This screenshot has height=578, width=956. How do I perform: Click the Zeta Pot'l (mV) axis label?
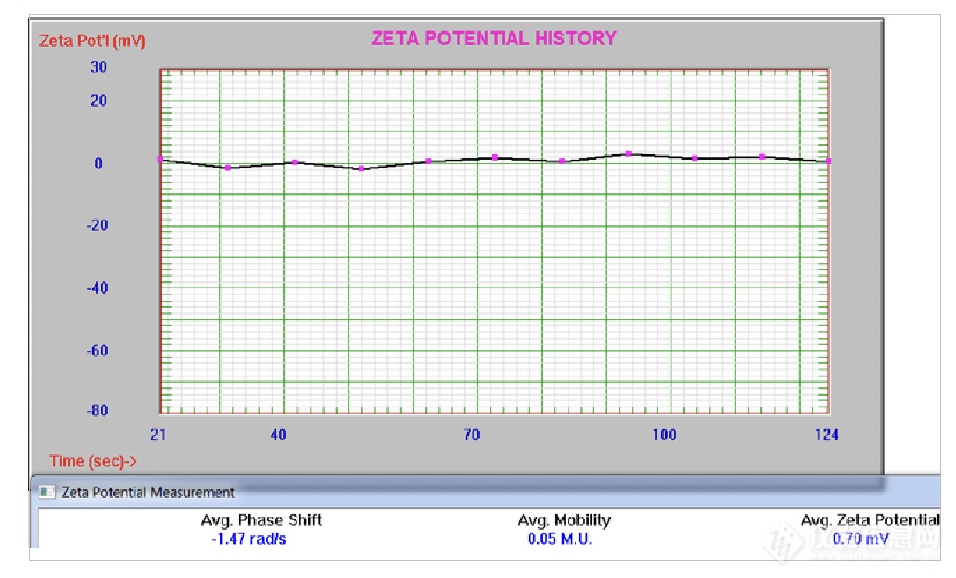(91, 41)
